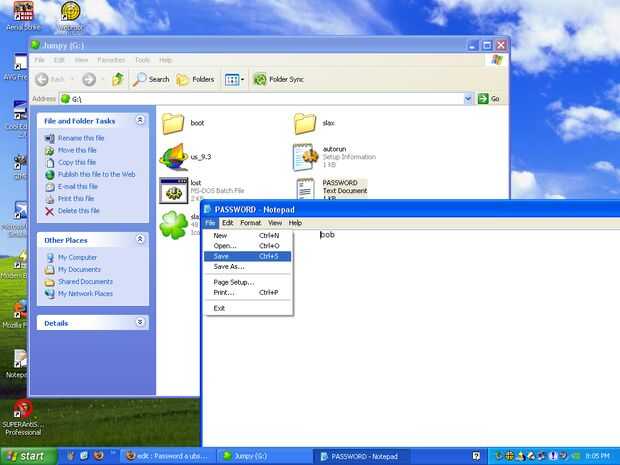Click the Go button beside address bar
The width and height of the screenshot is (620, 465).
pos(489,98)
